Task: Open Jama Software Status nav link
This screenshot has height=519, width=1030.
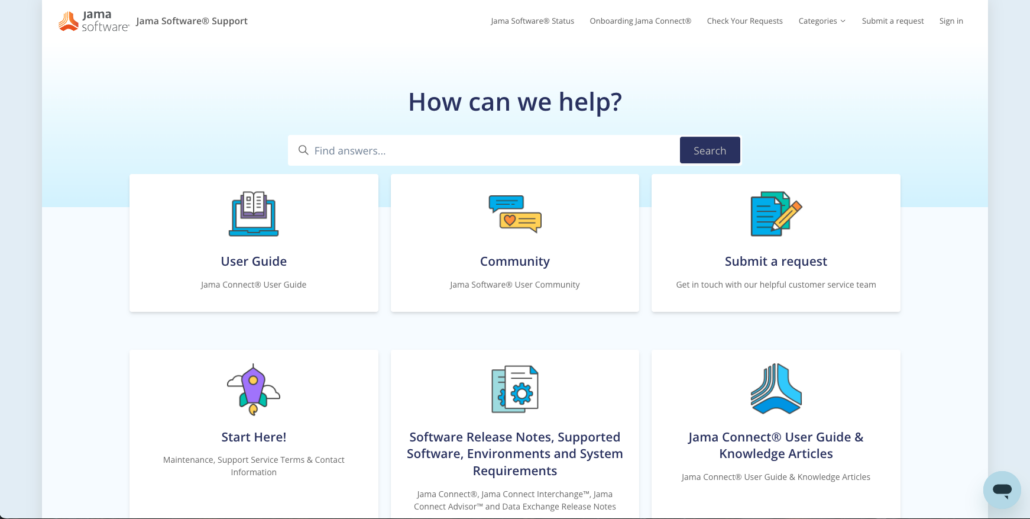Action: pyautogui.click(x=532, y=21)
